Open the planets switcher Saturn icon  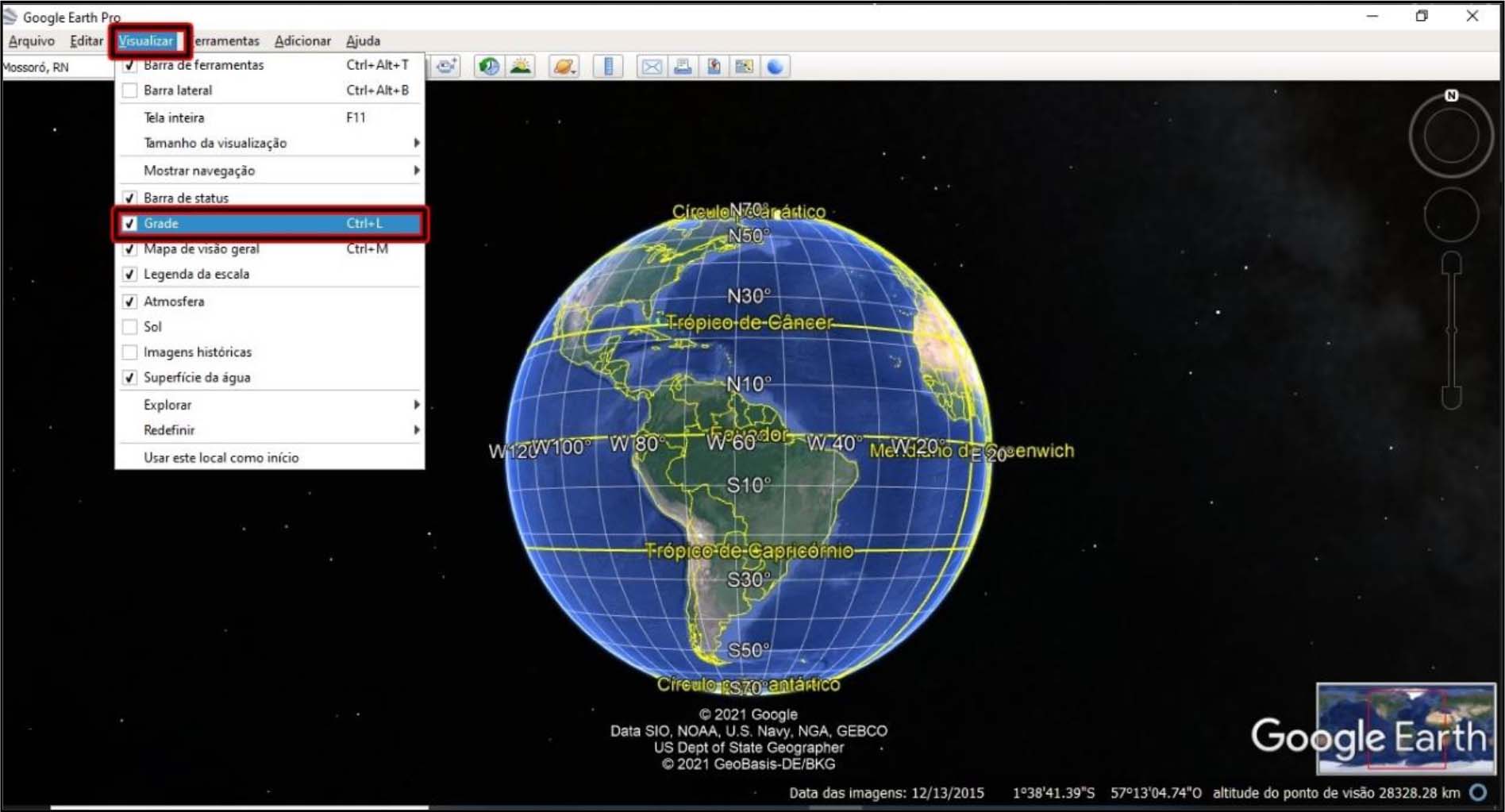point(564,67)
